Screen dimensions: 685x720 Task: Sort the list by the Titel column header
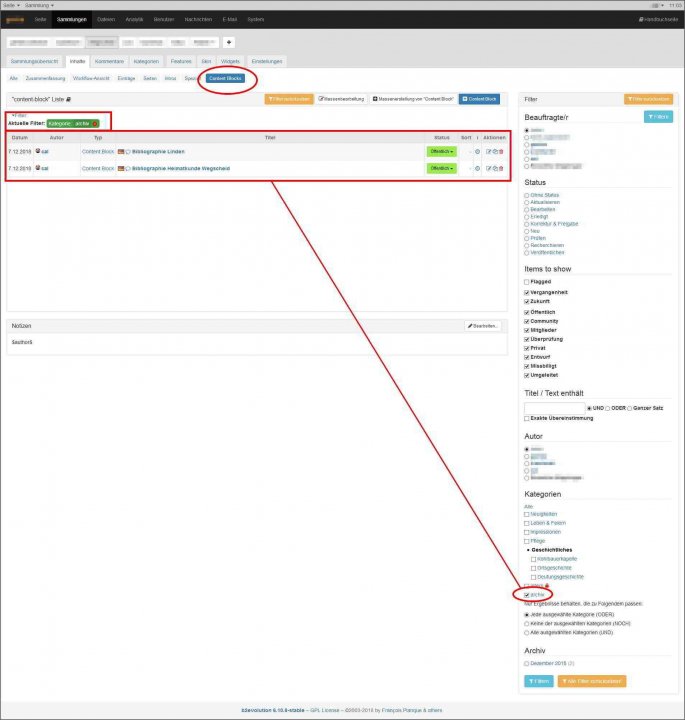click(270, 138)
